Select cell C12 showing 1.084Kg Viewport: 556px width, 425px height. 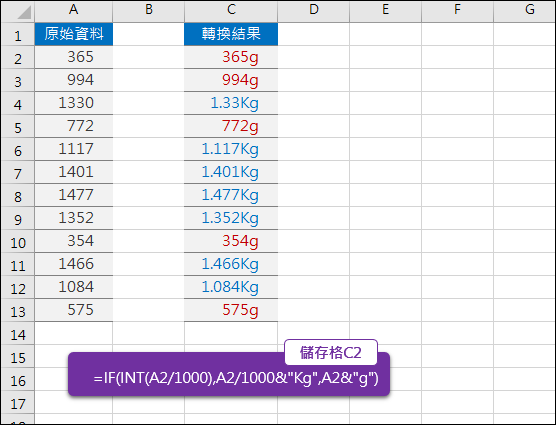click(231, 287)
